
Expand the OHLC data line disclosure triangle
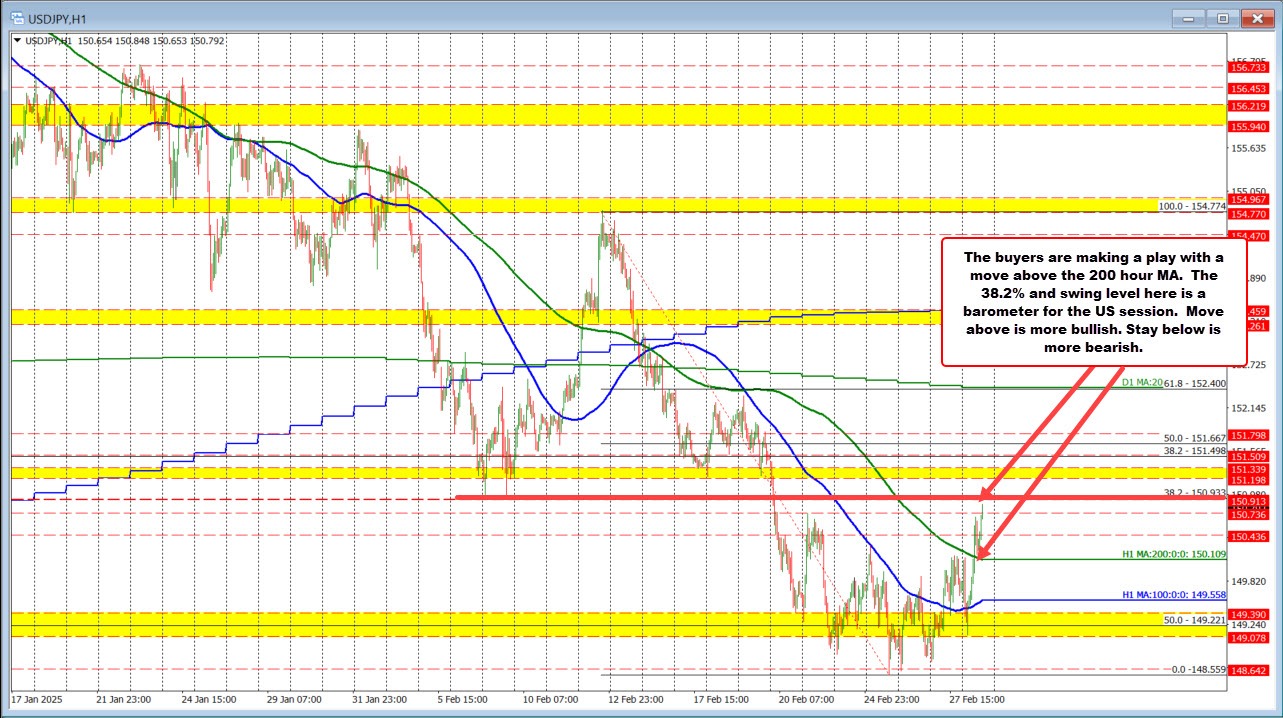pyautogui.click(x=19, y=42)
